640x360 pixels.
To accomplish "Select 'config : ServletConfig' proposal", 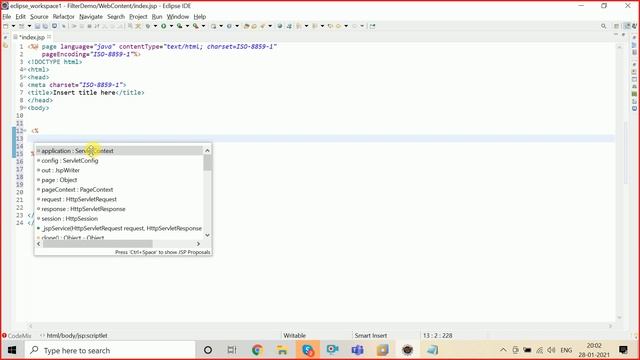I will click(x=119, y=161).
